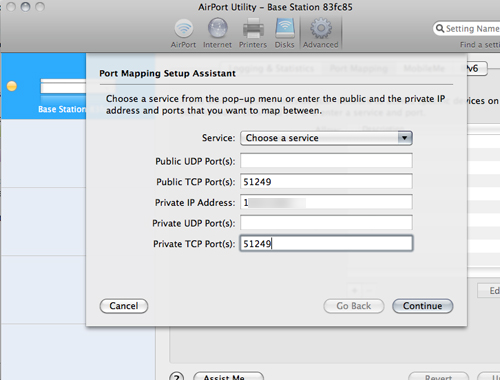Image resolution: width=500 pixels, height=380 pixels.
Task: Select the Advanced gear toolbar icon
Action: click(321, 33)
